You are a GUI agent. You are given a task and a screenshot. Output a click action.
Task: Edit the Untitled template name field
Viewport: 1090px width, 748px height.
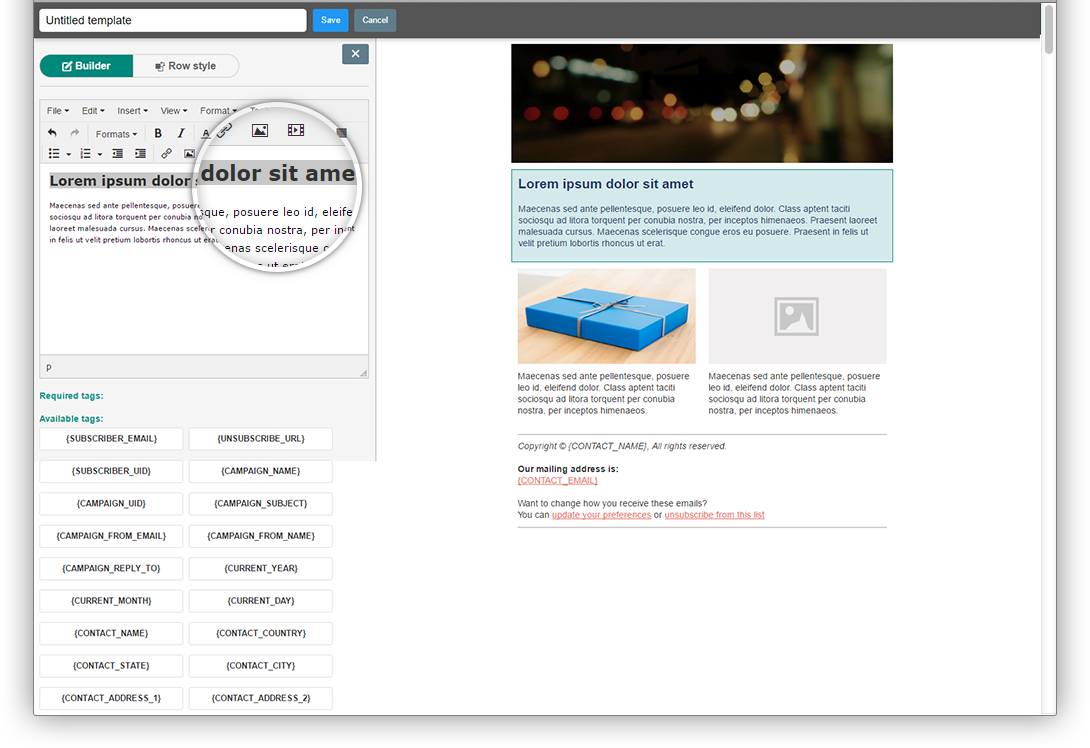pos(172,20)
